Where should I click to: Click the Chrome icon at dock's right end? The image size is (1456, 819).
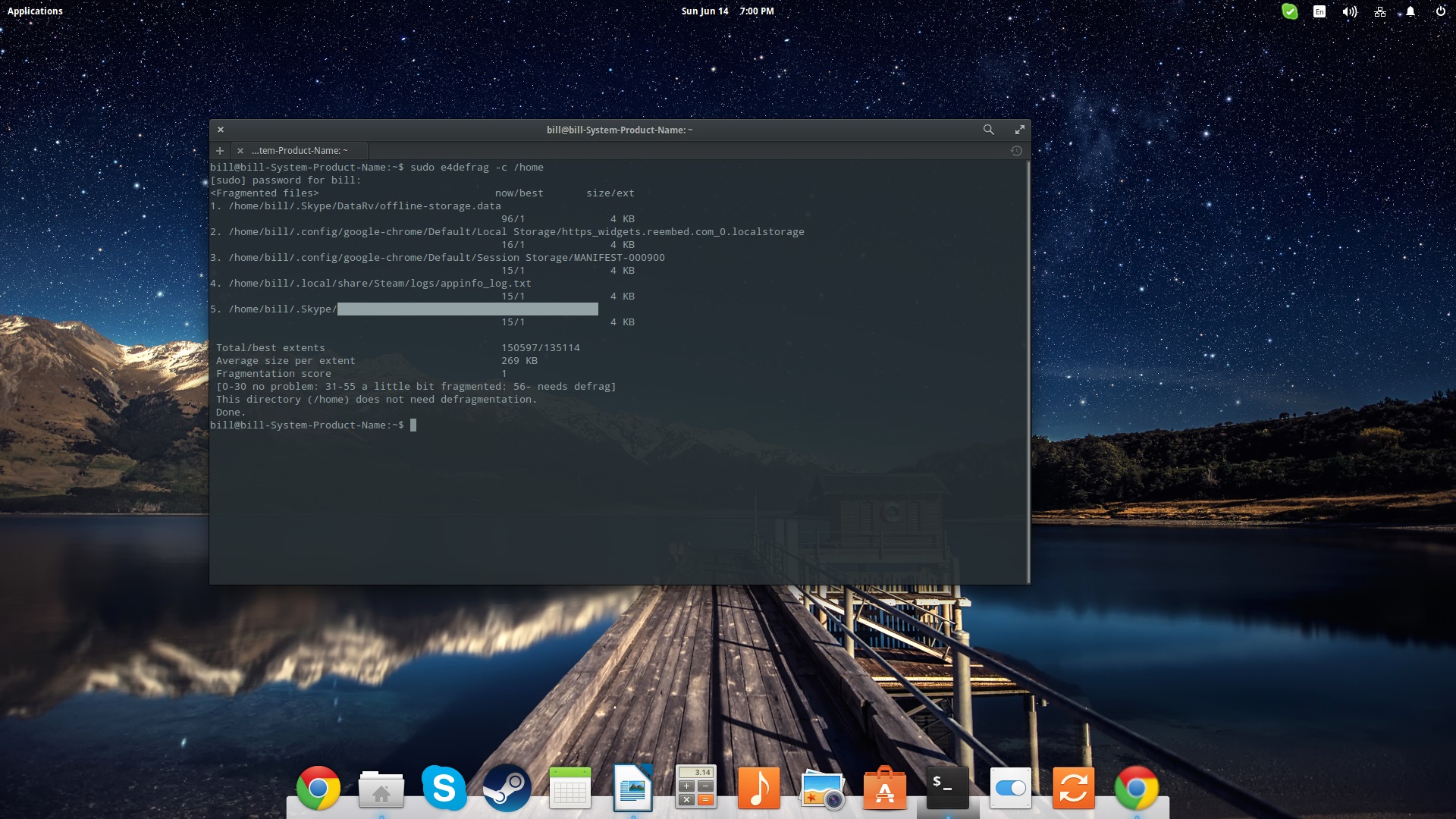click(1137, 789)
